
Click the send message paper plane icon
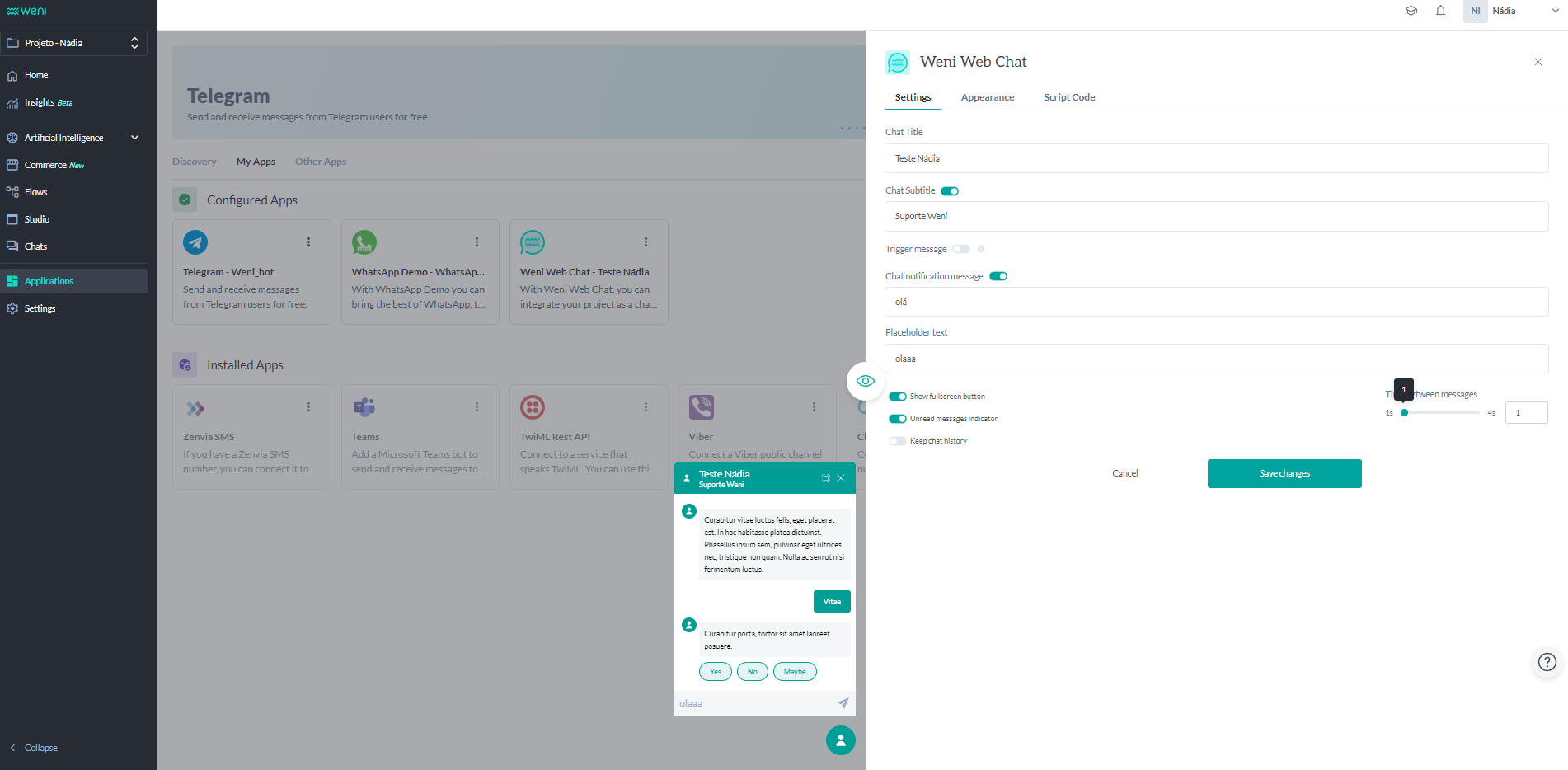[x=843, y=703]
